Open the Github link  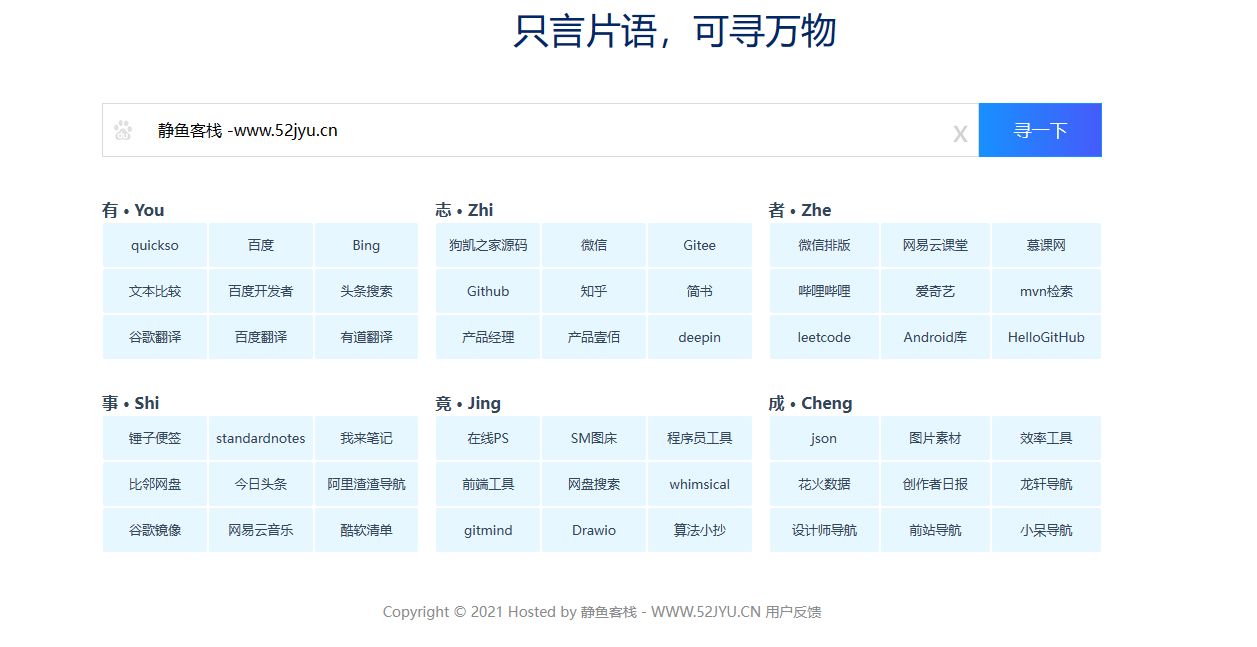tap(488, 291)
